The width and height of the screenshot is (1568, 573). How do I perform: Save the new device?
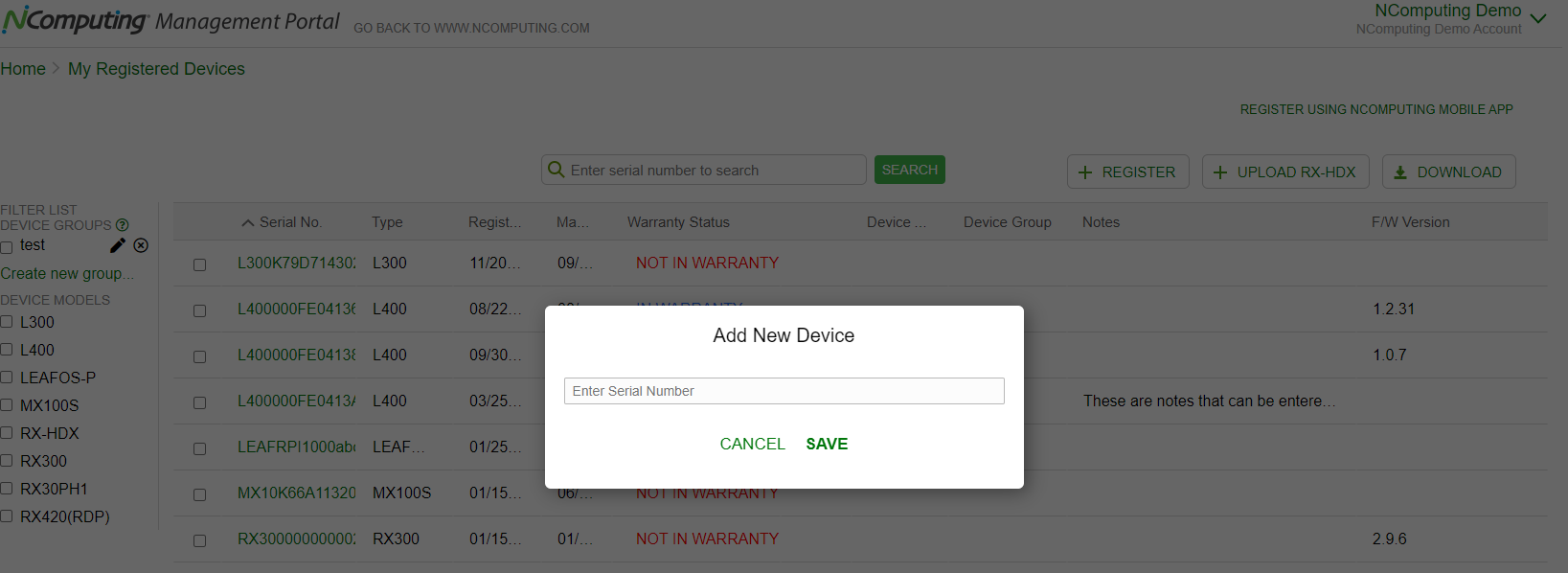[x=827, y=444]
